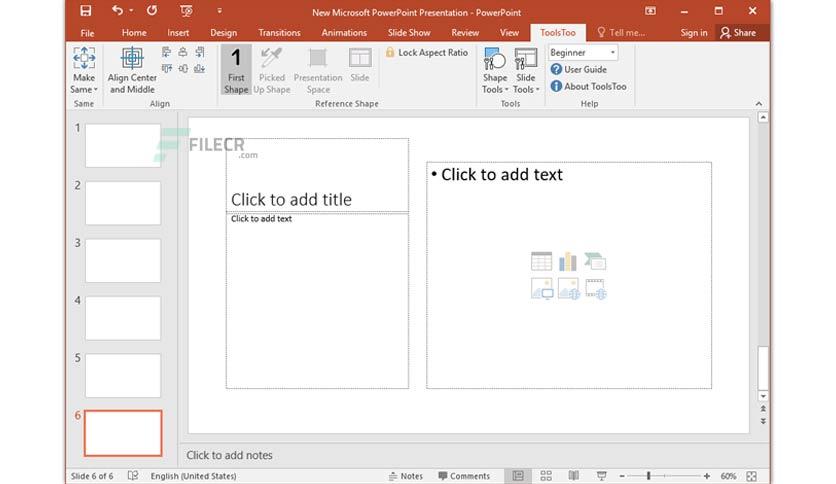This screenshot has height=484, width=836.
Task: Toggle the Notes pane from status bar
Action: click(x=406, y=476)
